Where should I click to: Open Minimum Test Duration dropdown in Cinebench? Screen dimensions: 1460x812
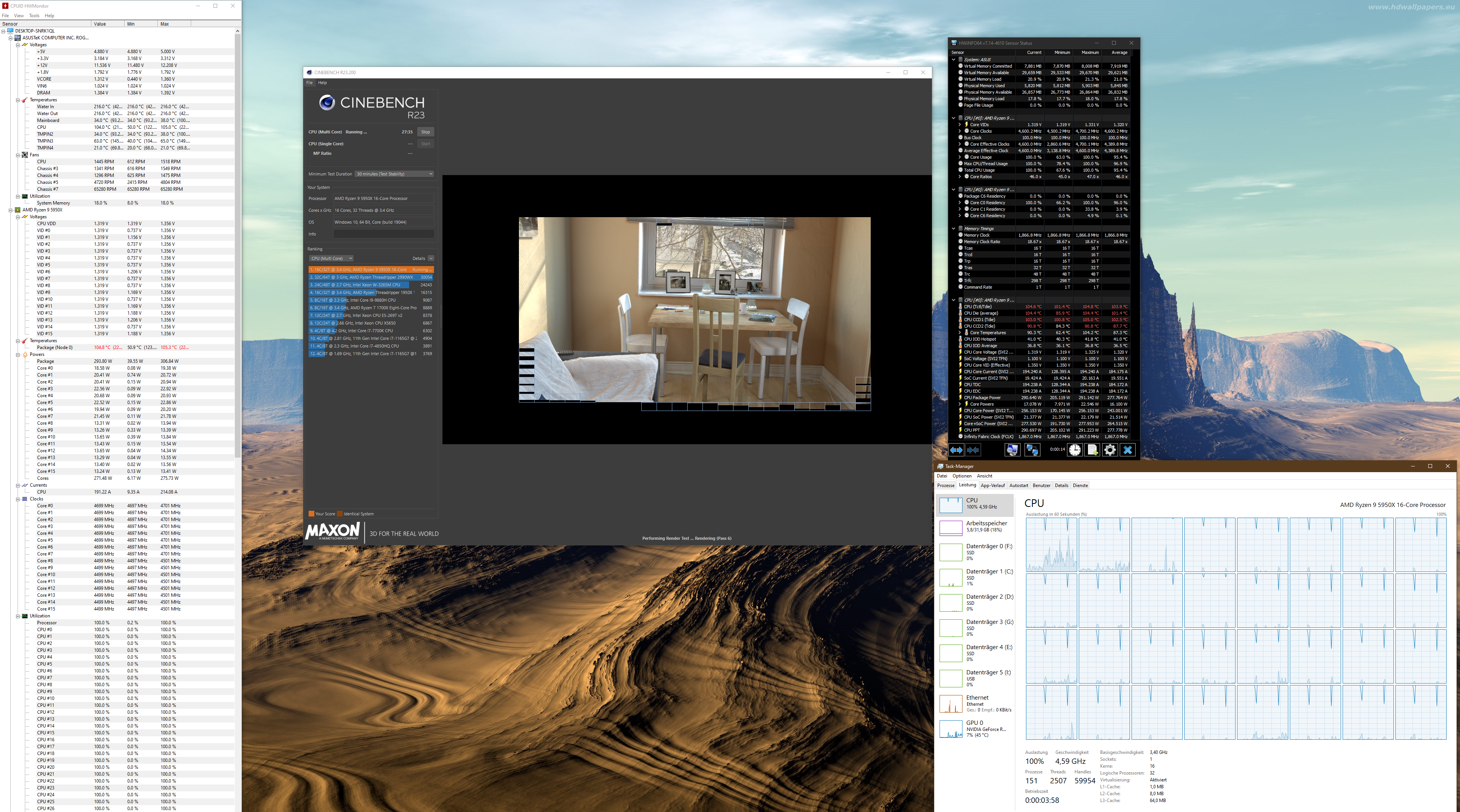pos(394,174)
